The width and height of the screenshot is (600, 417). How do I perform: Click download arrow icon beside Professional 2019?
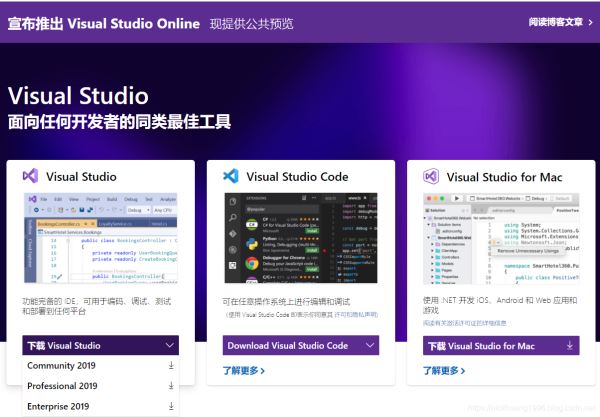[171, 386]
